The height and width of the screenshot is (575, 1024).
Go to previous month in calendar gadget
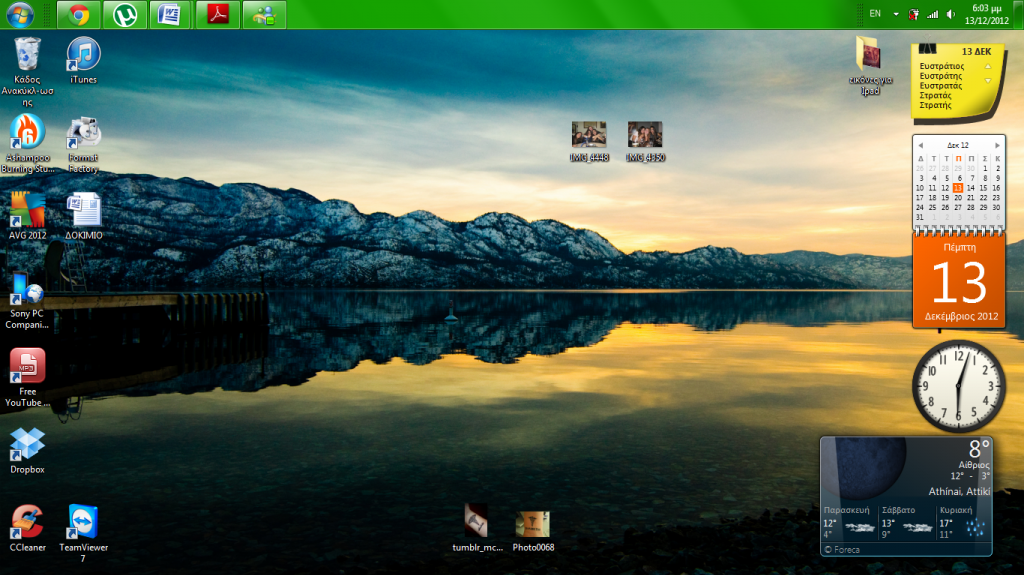[920, 145]
